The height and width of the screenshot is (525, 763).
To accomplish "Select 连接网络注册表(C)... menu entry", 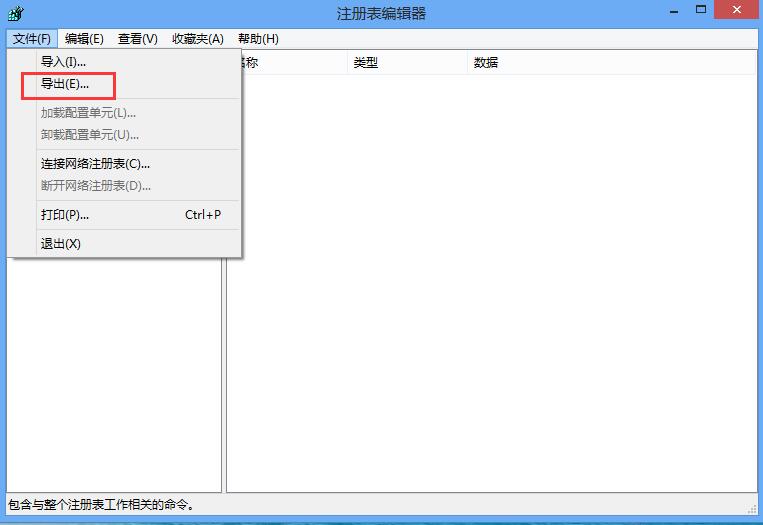I will [124, 164].
